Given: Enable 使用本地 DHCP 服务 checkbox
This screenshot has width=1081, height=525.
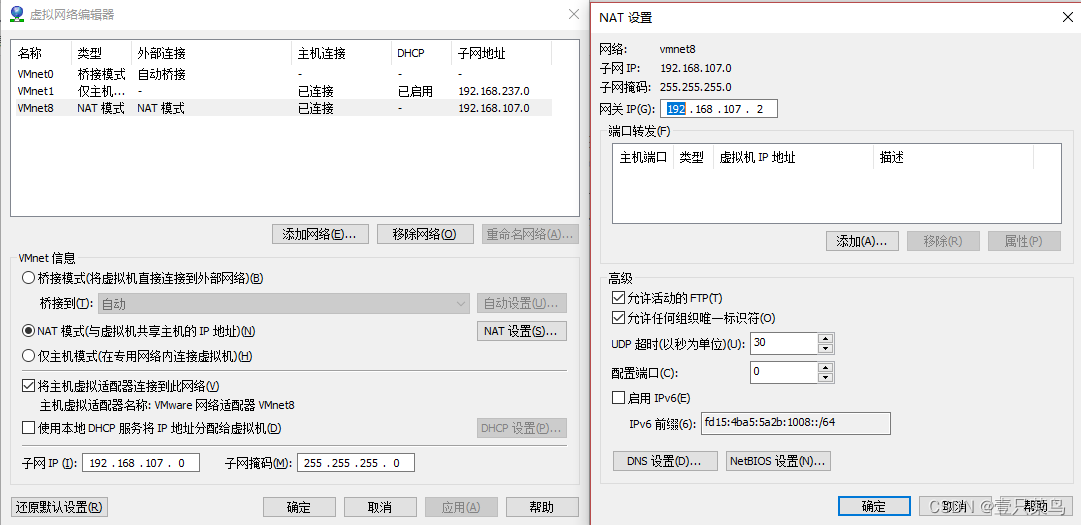Looking at the screenshot, I should (x=28, y=428).
